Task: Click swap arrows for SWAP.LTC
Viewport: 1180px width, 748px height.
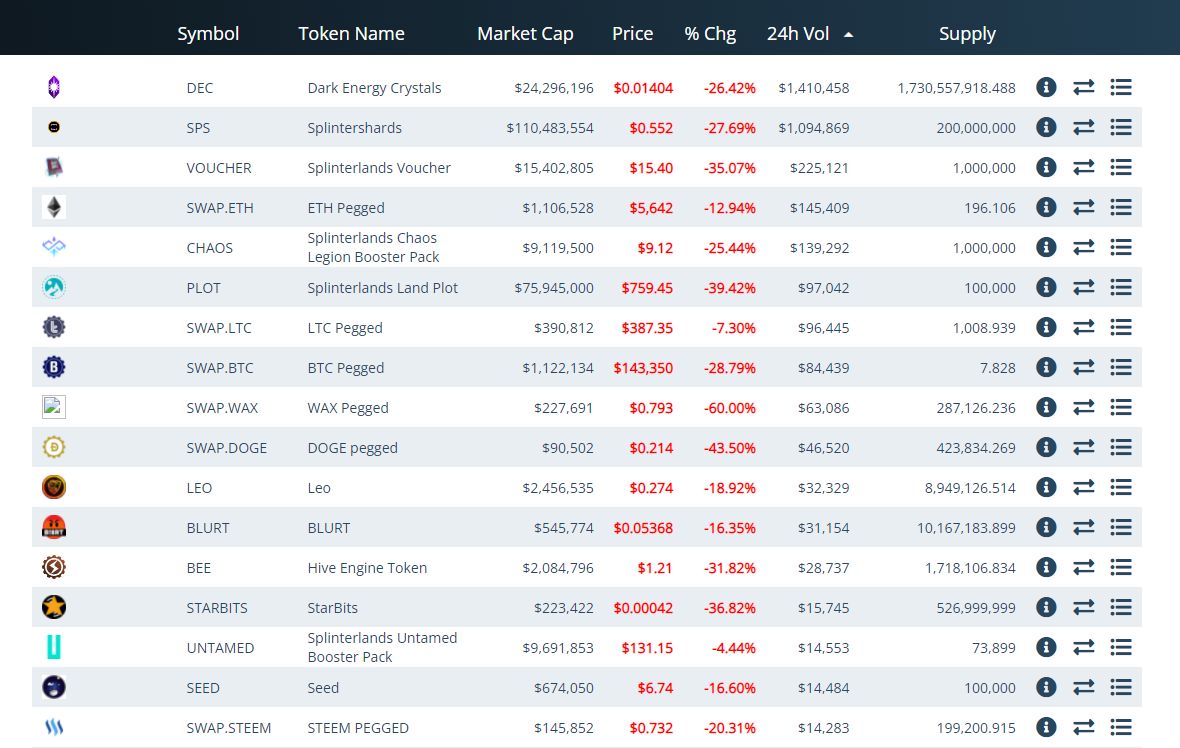Action: pos(1084,327)
